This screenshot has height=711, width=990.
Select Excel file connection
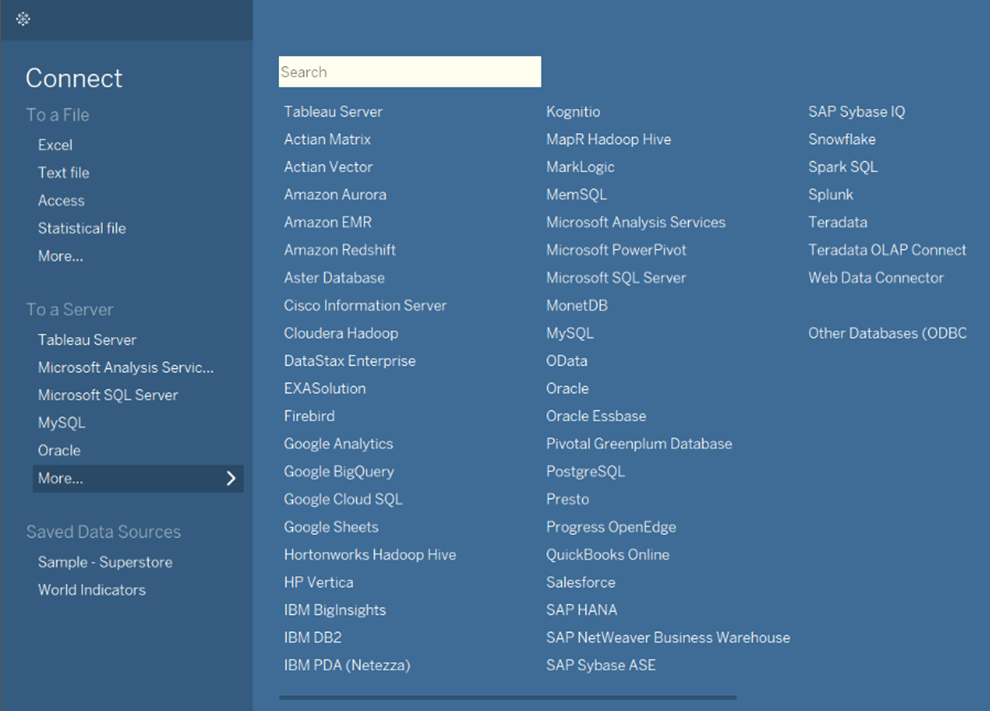[55, 145]
